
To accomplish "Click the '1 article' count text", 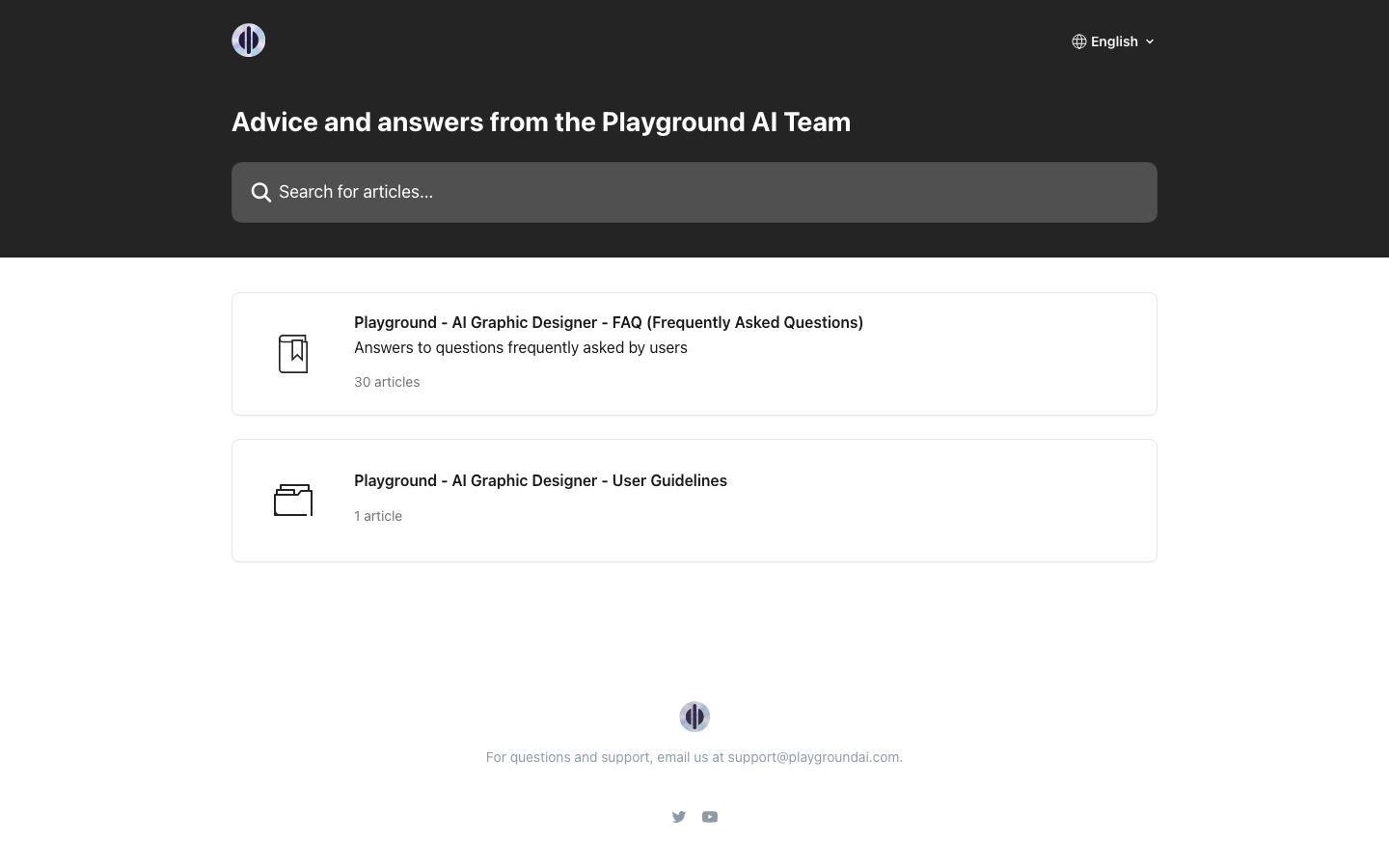I will (x=378, y=516).
